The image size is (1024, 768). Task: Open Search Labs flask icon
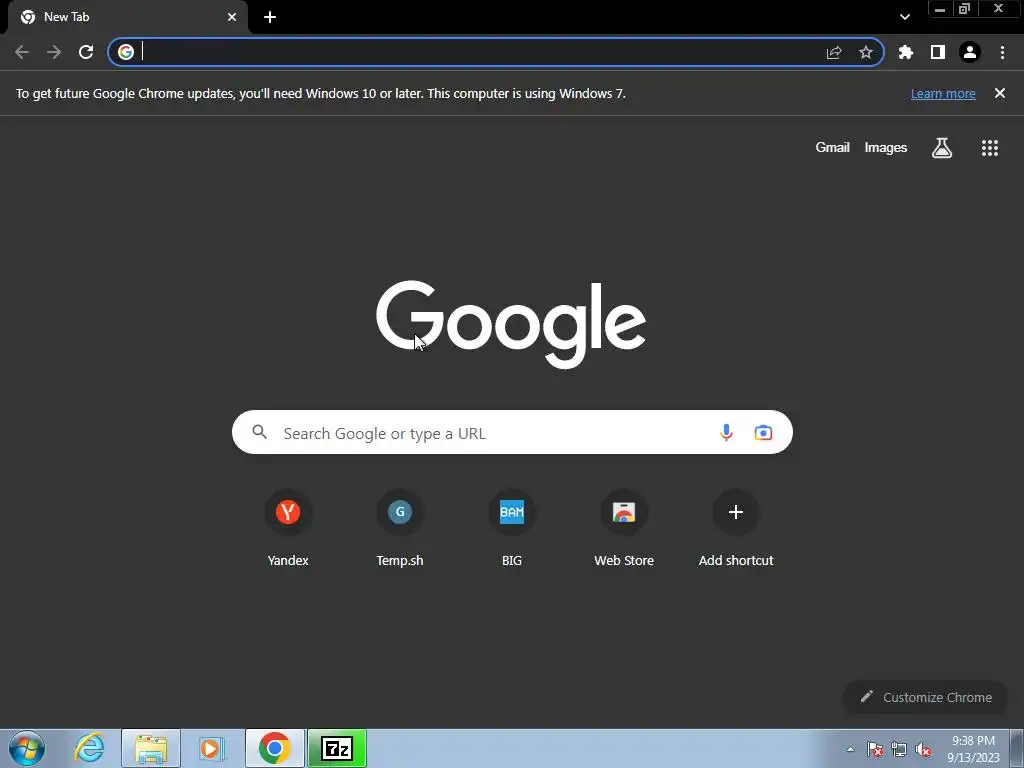[942, 148]
